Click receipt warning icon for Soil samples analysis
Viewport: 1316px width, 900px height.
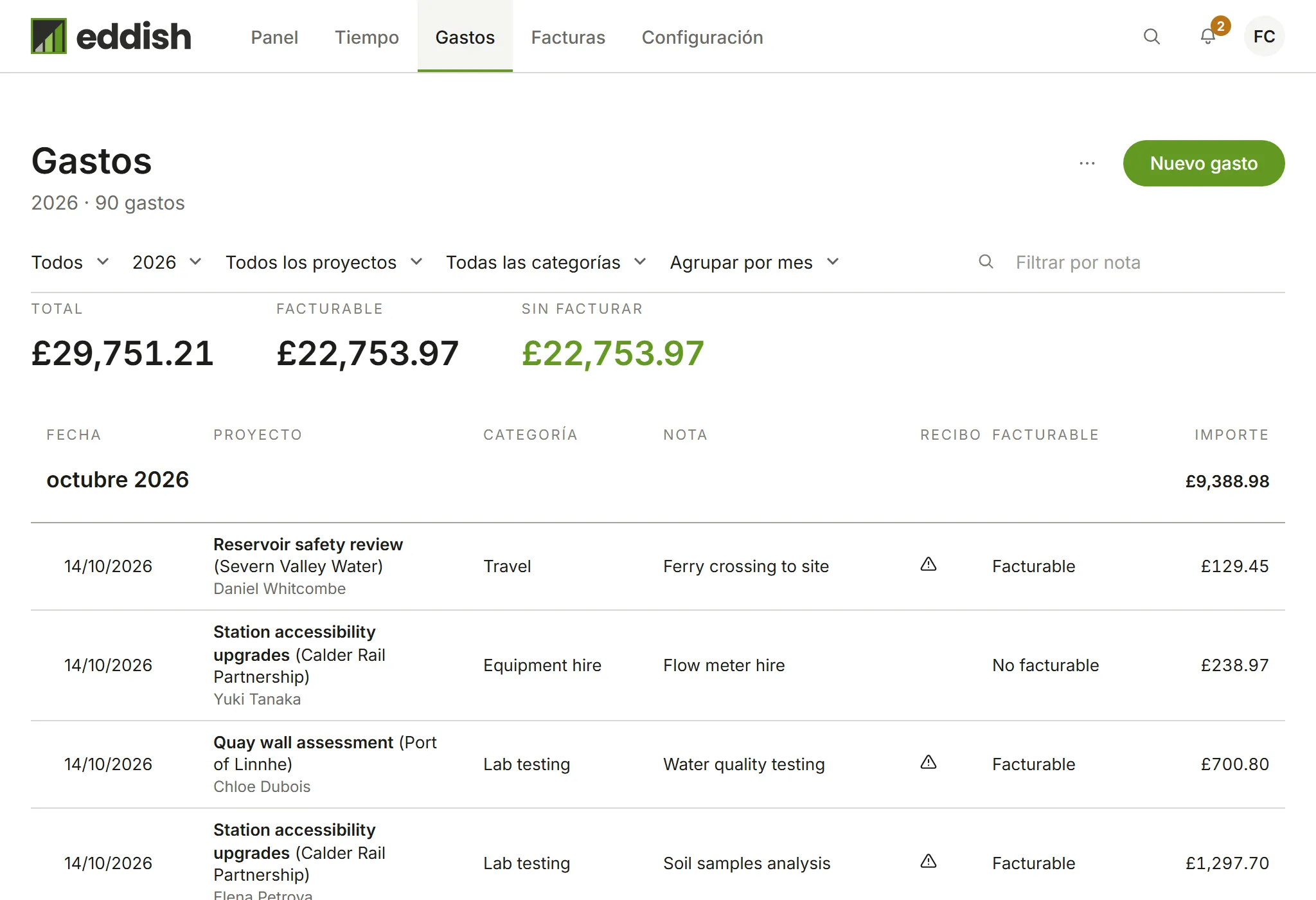tap(929, 861)
